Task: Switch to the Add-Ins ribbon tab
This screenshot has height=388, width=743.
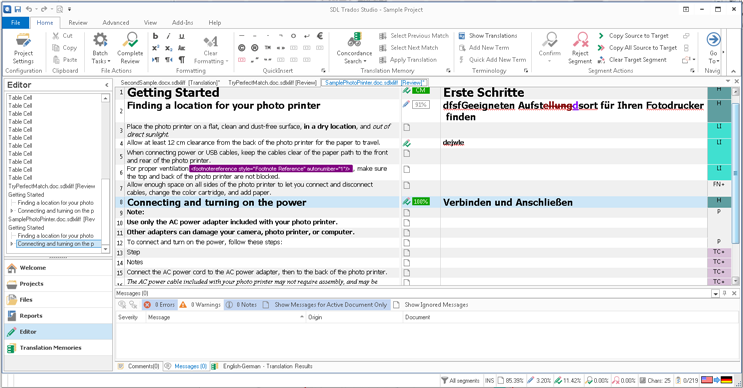Action: click(182, 22)
